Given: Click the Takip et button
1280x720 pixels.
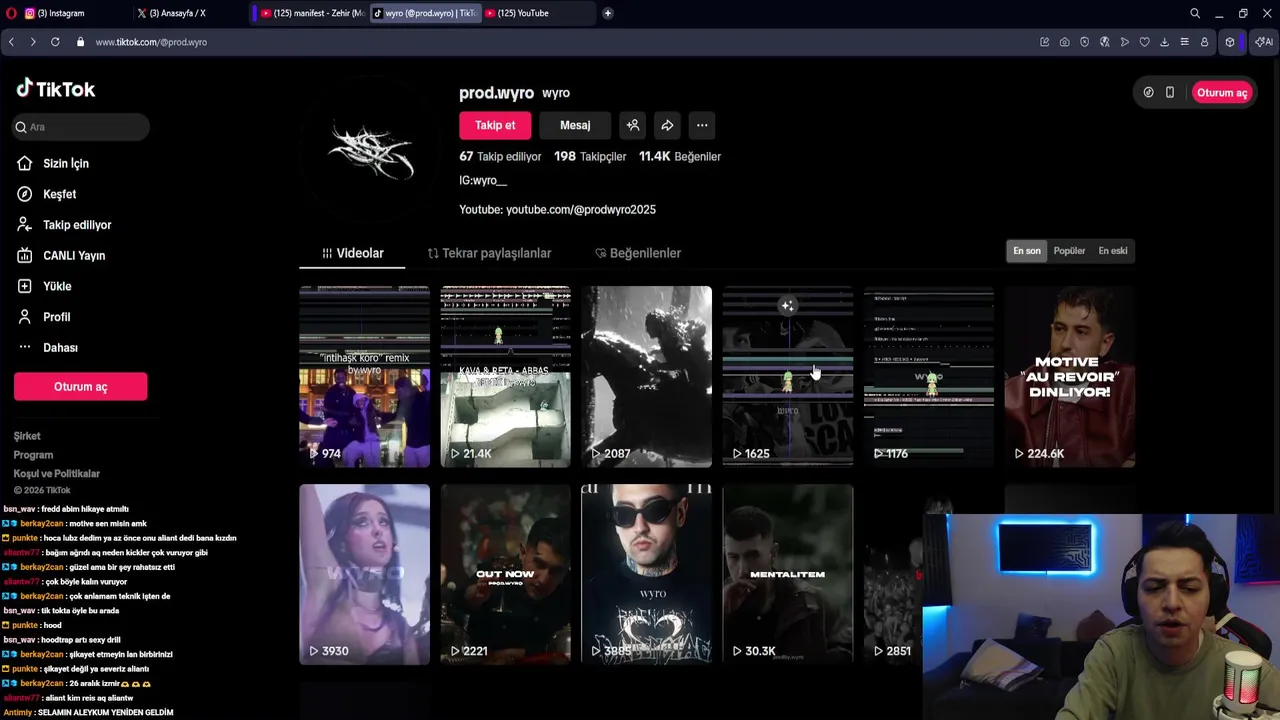Looking at the screenshot, I should [495, 125].
